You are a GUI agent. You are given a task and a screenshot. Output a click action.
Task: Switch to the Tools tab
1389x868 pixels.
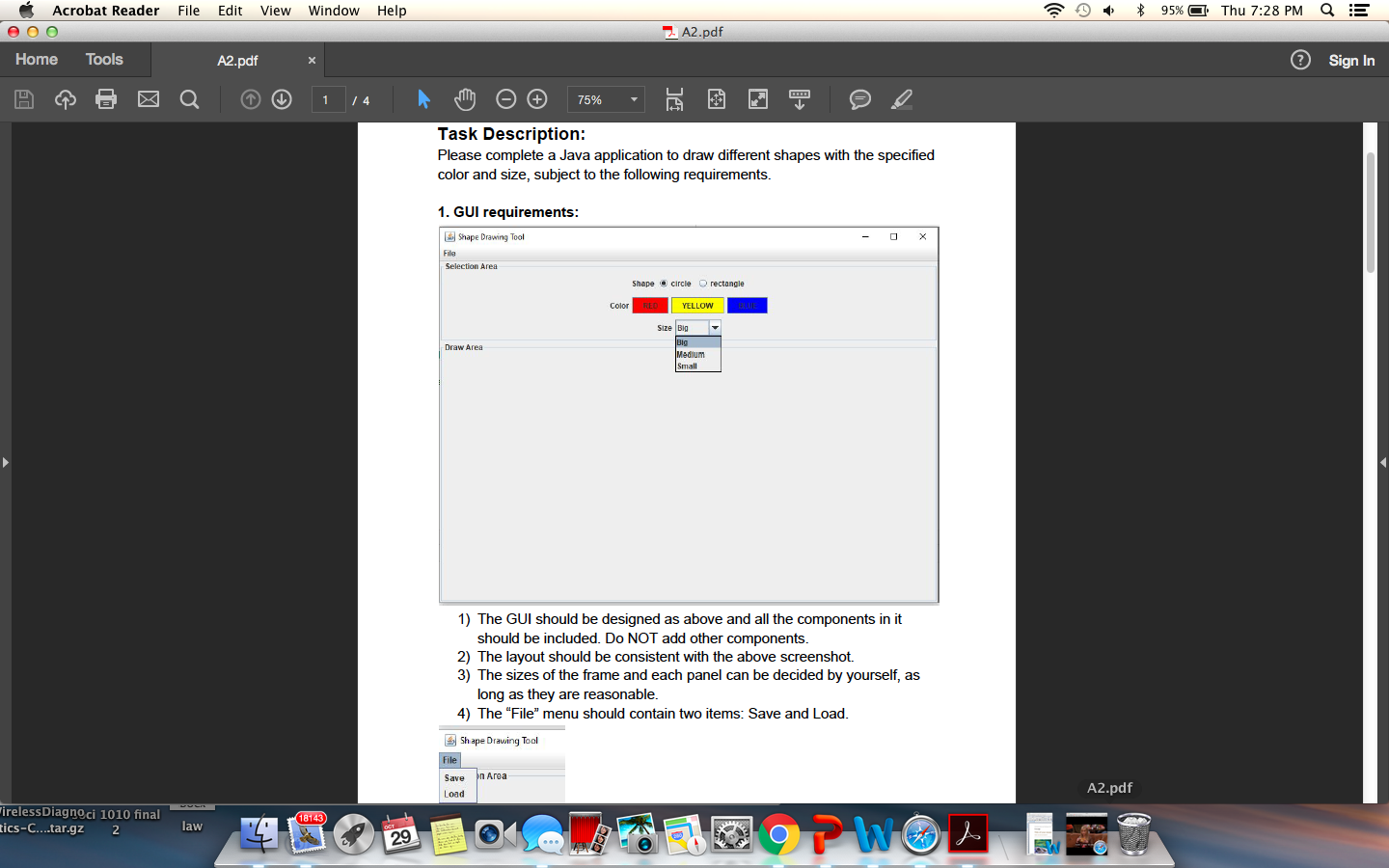pyautogui.click(x=104, y=59)
